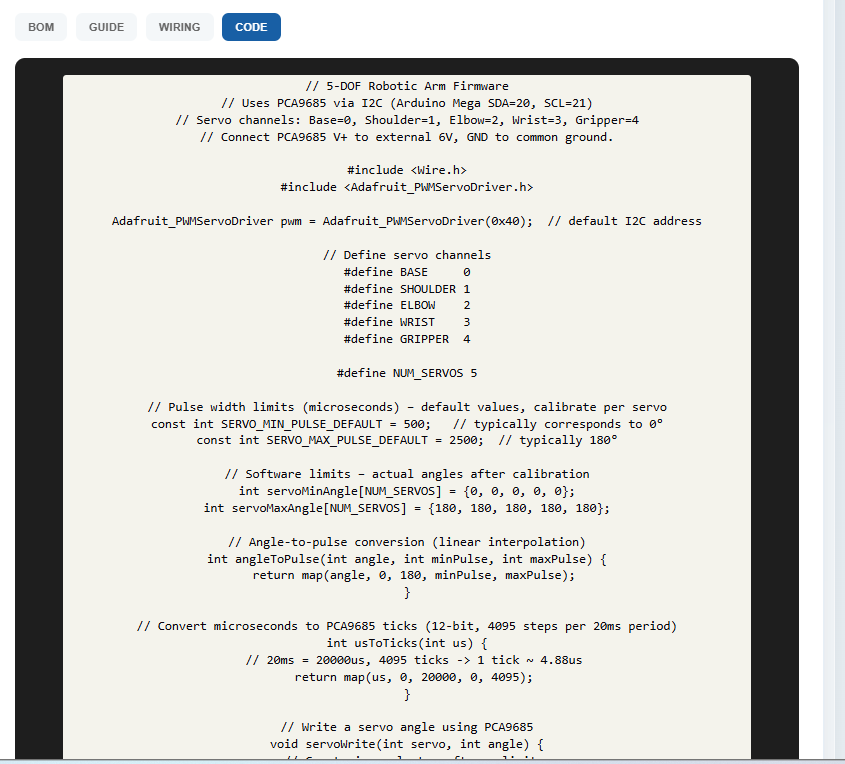
Task: Click the '// Uses PCA9685 via I2C' comment
Action: coord(407,103)
